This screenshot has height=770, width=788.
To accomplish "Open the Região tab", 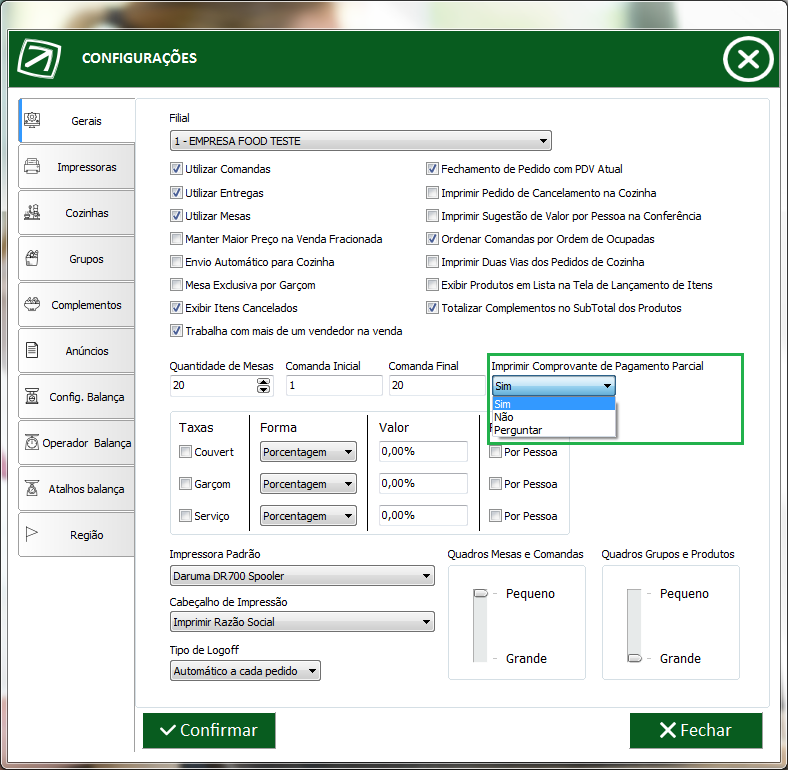I will pyautogui.click(x=76, y=535).
